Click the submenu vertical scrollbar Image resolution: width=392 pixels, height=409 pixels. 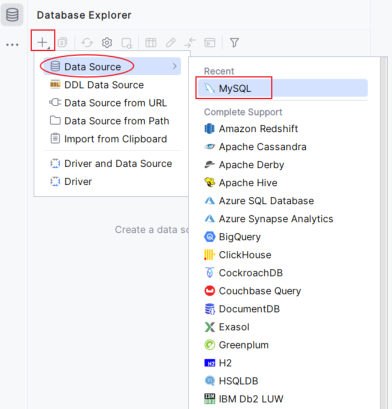384,233
